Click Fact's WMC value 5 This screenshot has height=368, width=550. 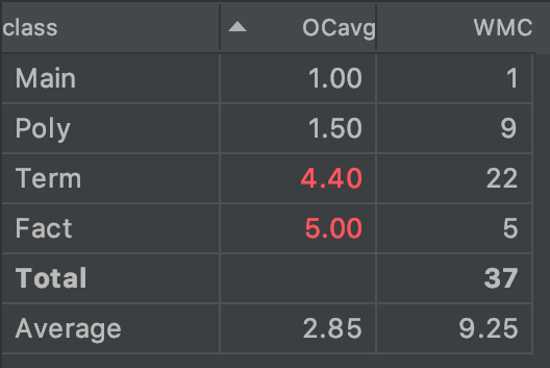click(510, 228)
